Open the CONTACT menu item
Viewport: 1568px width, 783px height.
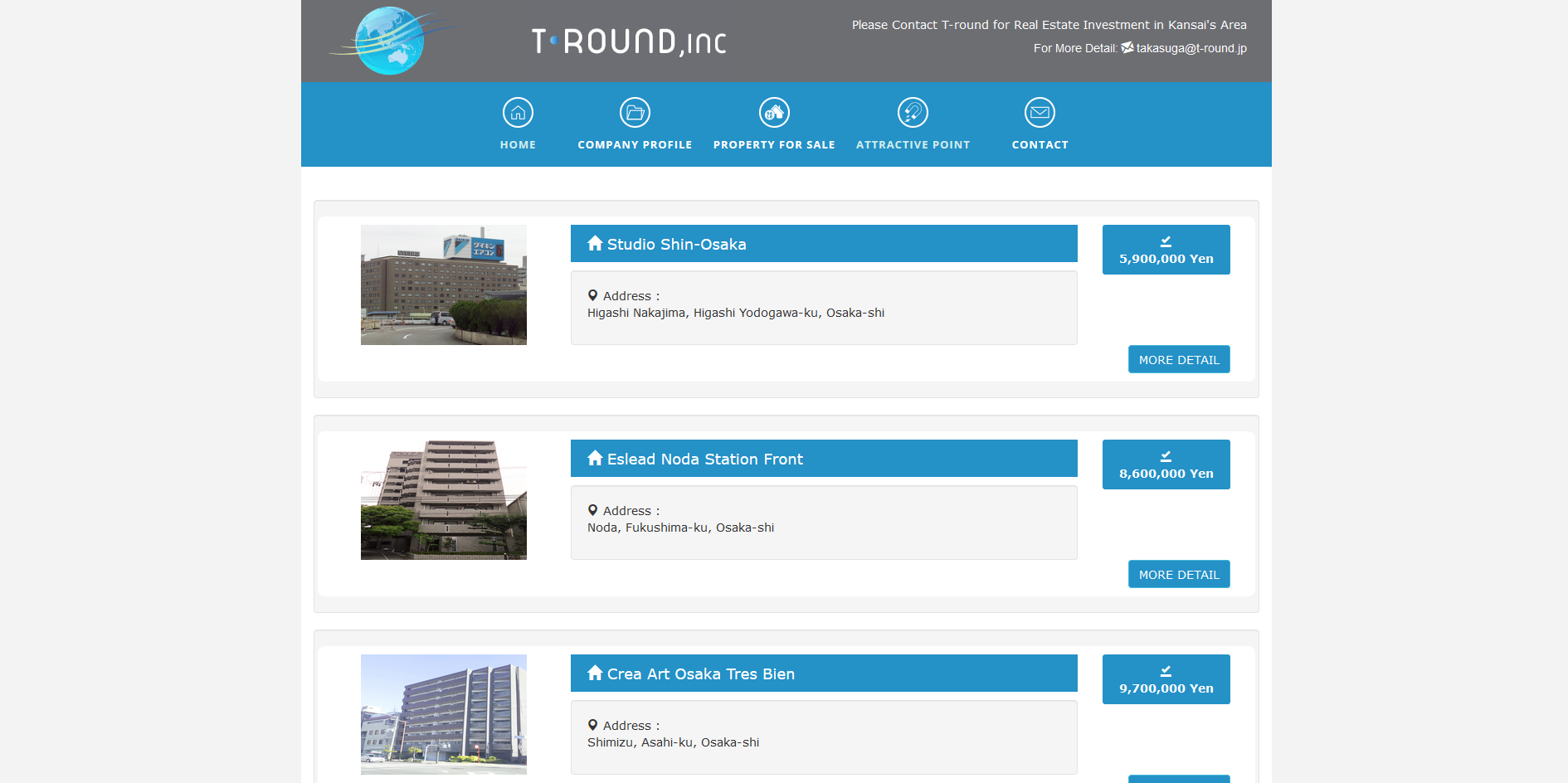coord(1040,145)
